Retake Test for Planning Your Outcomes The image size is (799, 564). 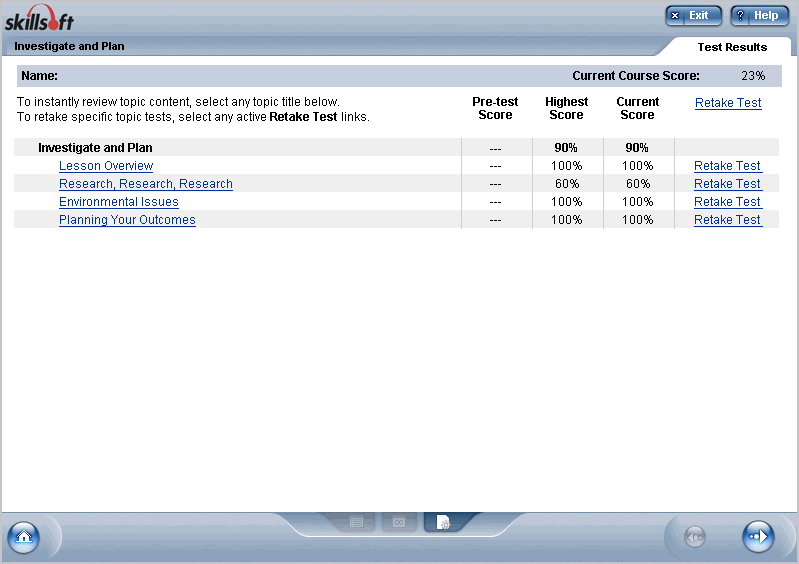click(728, 220)
